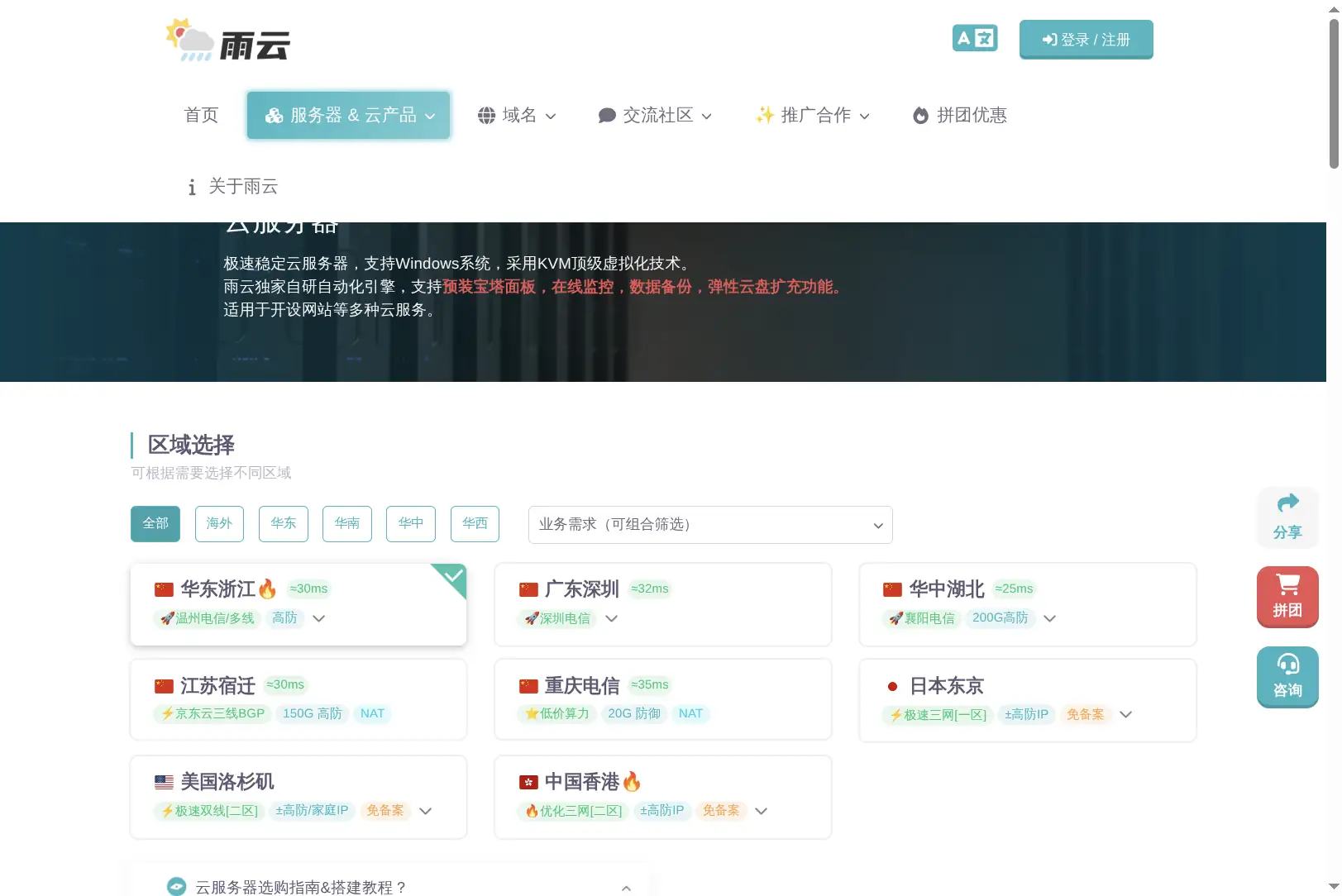Open the 推广合作 menu
The image size is (1342, 896).
812,115
